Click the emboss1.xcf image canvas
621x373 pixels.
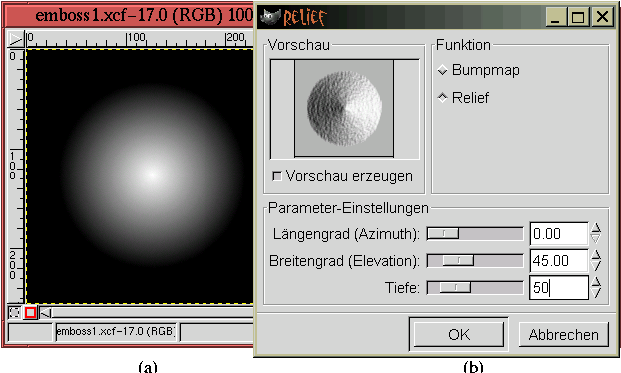(x=139, y=176)
